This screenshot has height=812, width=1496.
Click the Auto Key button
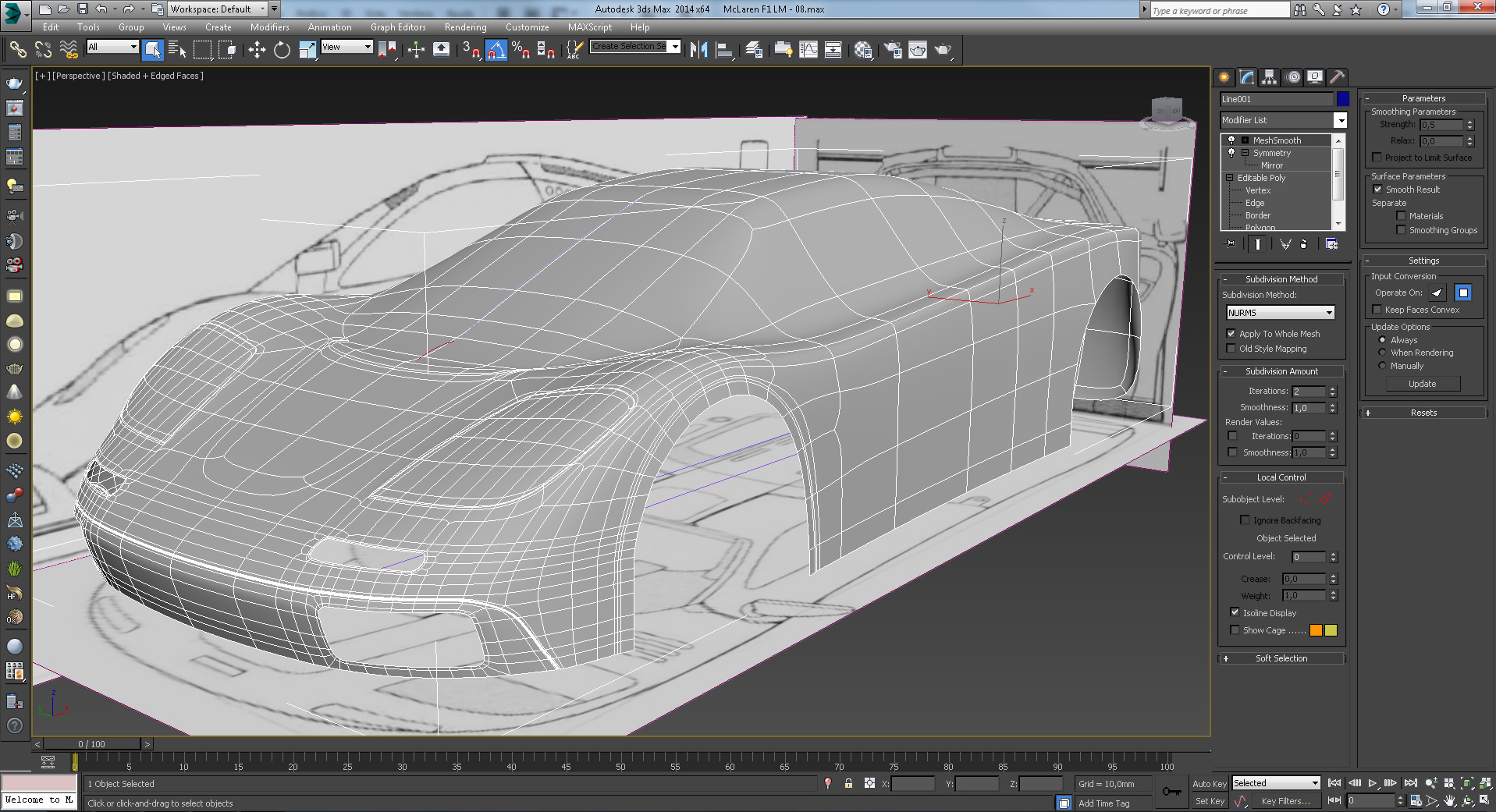coord(1209,784)
